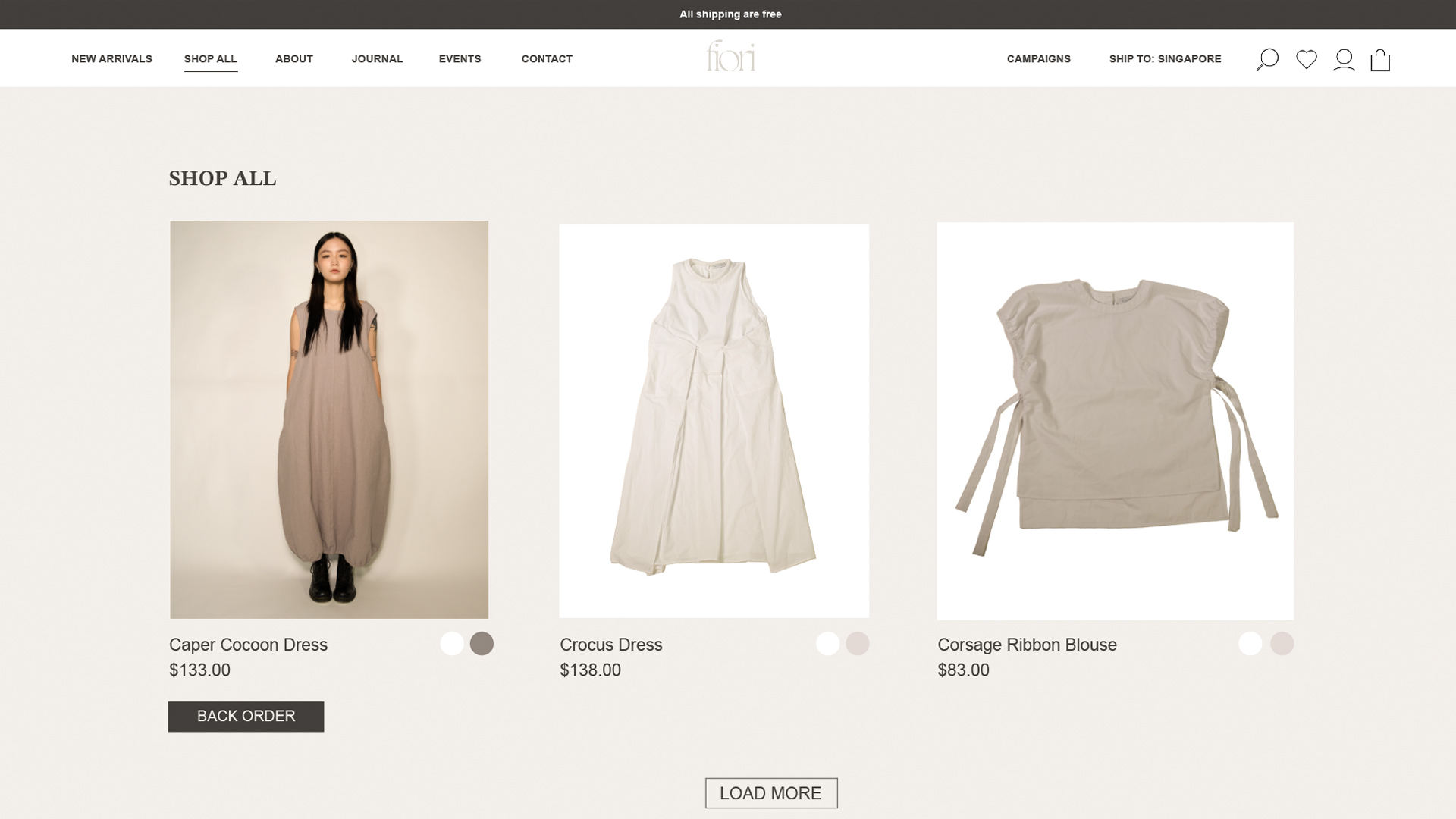
Task: Open the wishlist heart icon
Action: tap(1306, 59)
